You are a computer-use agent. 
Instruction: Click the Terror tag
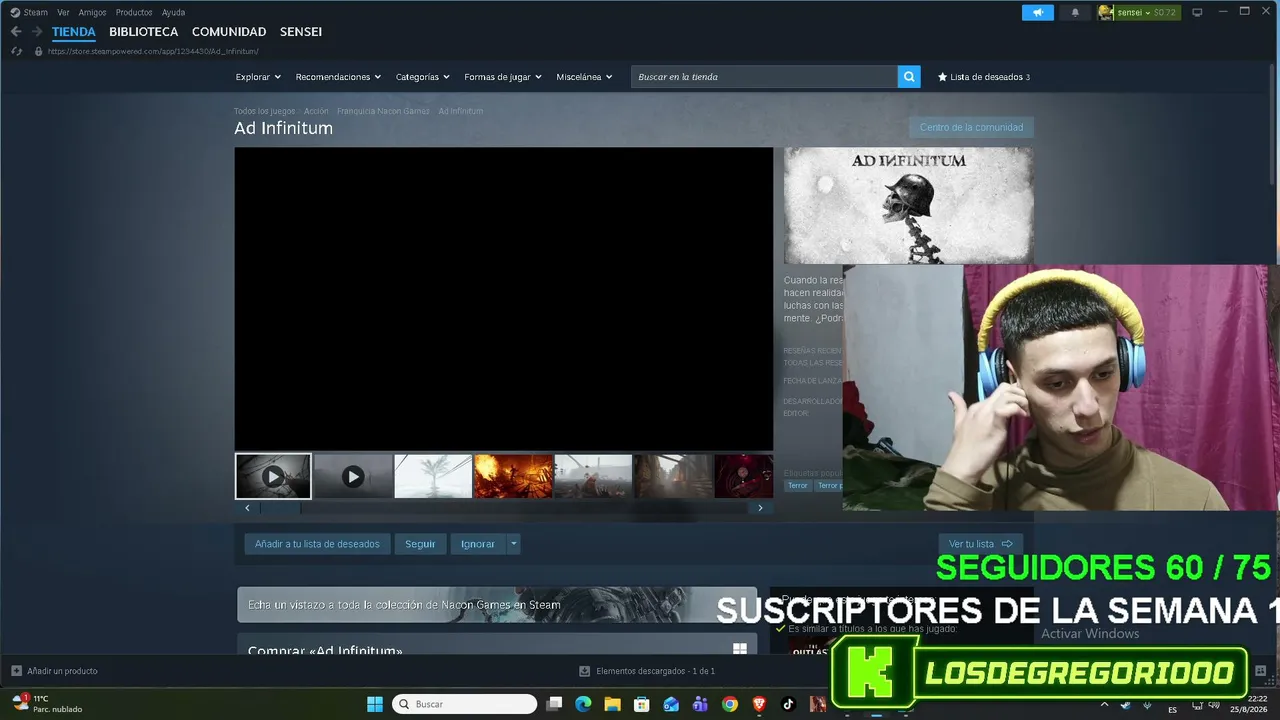pyautogui.click(x=797, y=486)
